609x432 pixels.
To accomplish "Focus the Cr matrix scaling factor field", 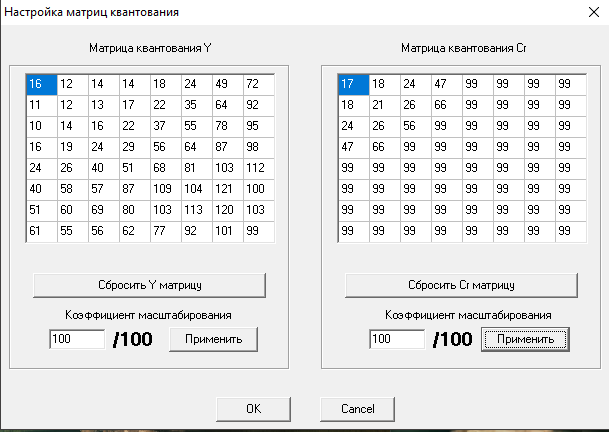I will click(x=397, y=339).
